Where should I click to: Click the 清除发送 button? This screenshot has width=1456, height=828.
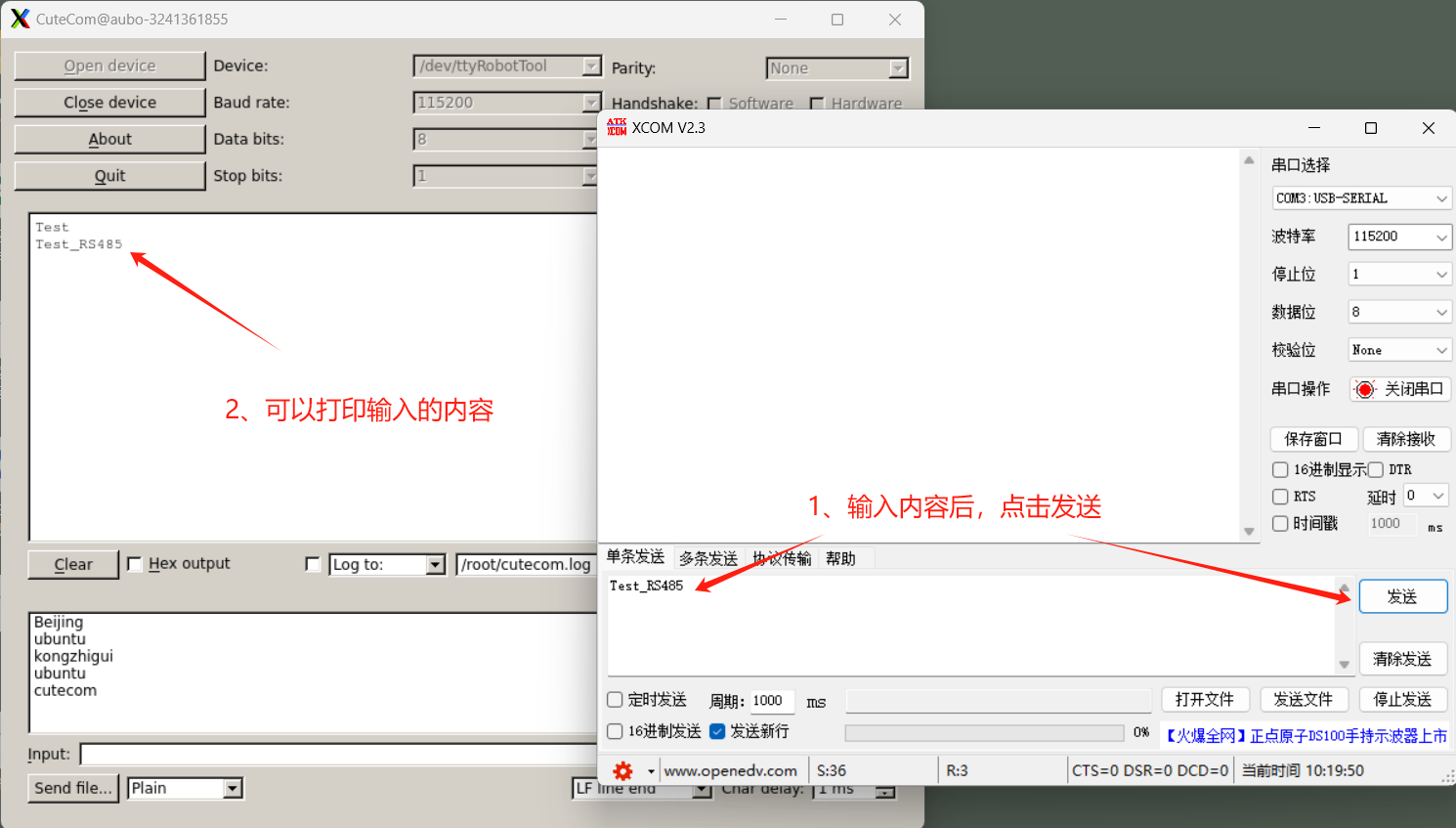tap(1402, 659)
